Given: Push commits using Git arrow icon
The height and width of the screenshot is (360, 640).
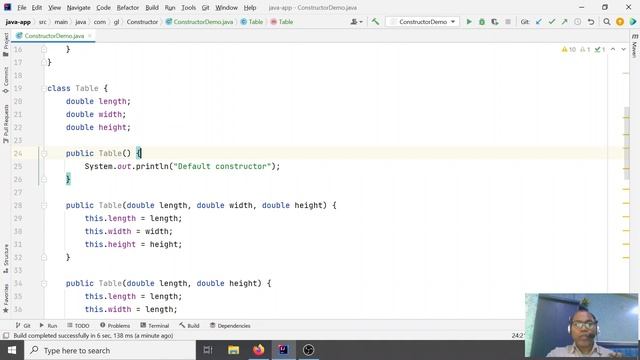Looking at the screenshot, I should [x=564, y=22].
